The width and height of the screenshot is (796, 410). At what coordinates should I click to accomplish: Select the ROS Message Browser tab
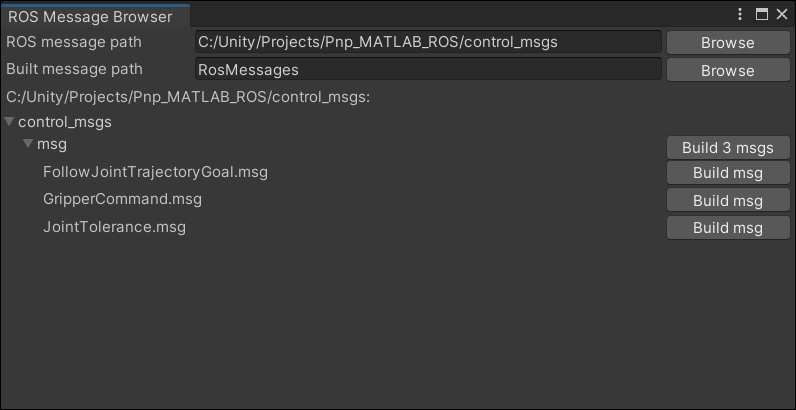90,16
